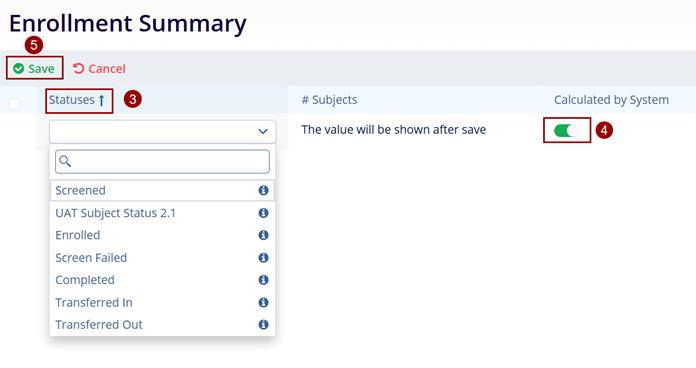Click info icon beside Enrolled
Screen dimensions: 696x368
(263, 235)
